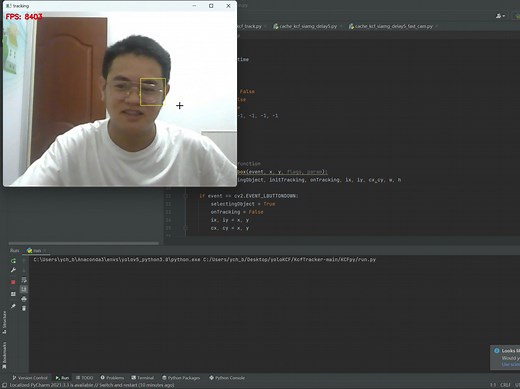Click the python.exe command line in console
This screenshot has height=389, width=520.
click(x=205, y=259)
